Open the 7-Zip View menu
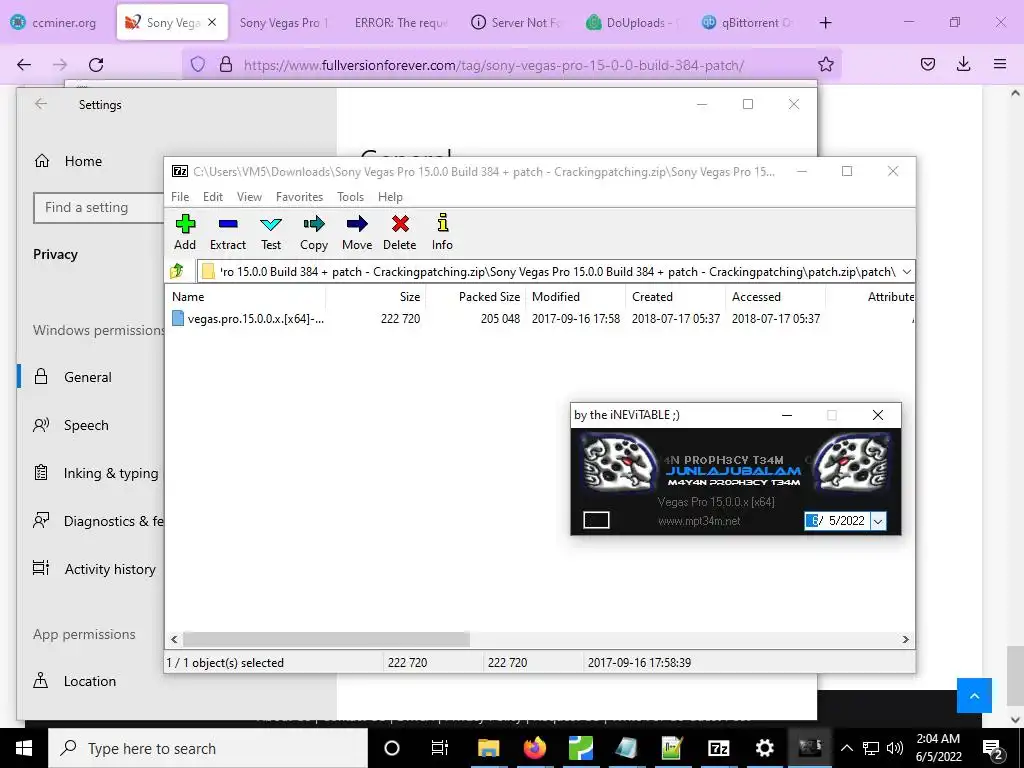Viewport: 1024px width, 768px height. click(249, 197)
